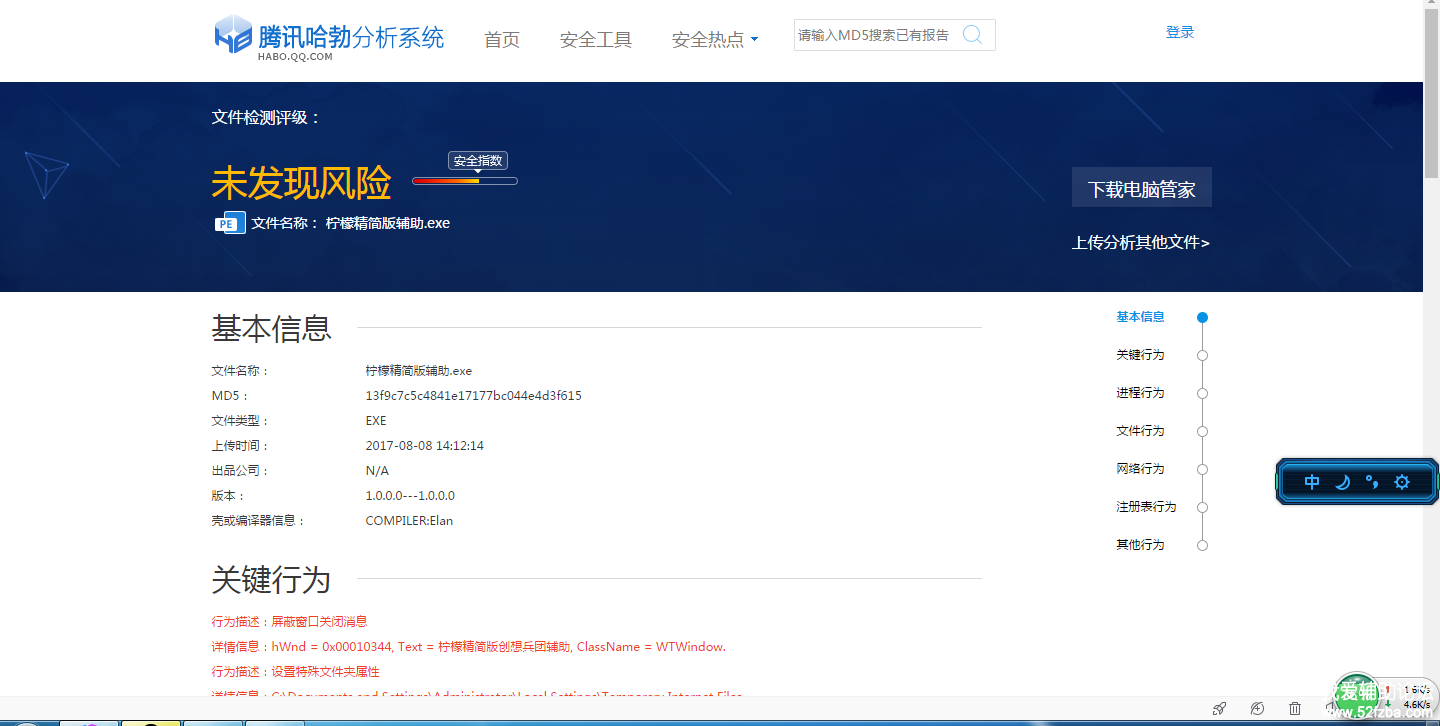Click the circle marker beside 其他行为
This screenshot has height=726, width=1440.
coord(1203,545)
